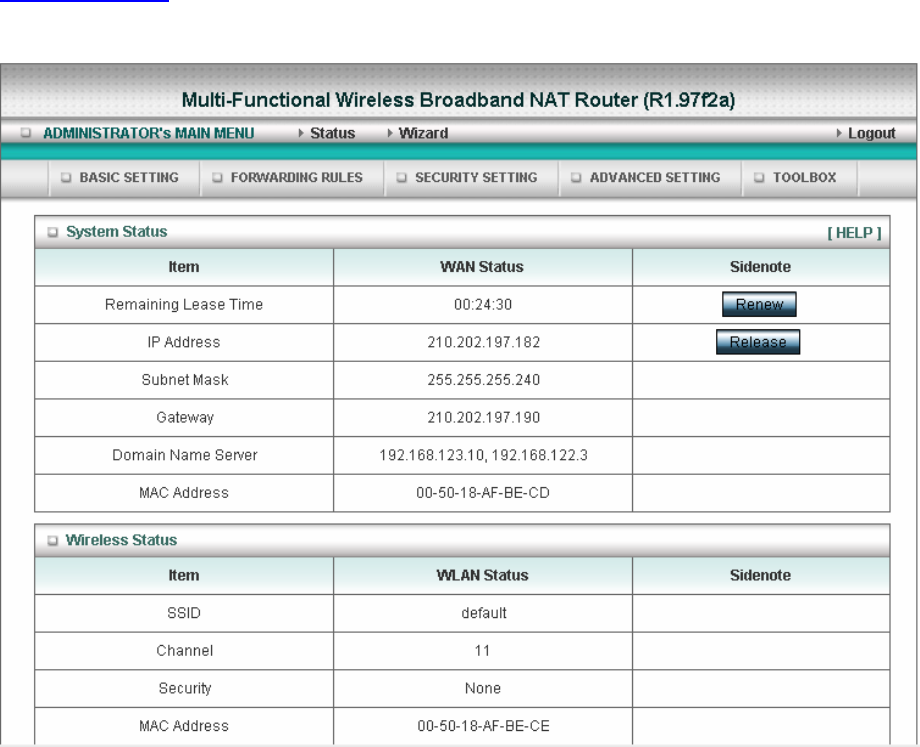Click the WAN Status column header
The height and width of the screenshot is (747, 920).
482,267
